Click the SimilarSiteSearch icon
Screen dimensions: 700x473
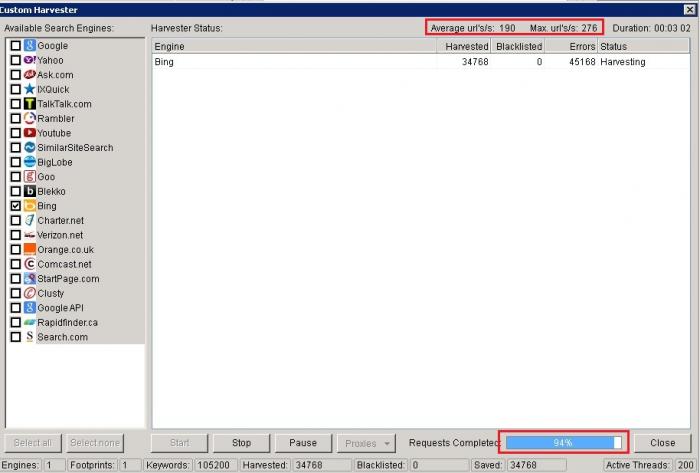click(x=29, y=147)
